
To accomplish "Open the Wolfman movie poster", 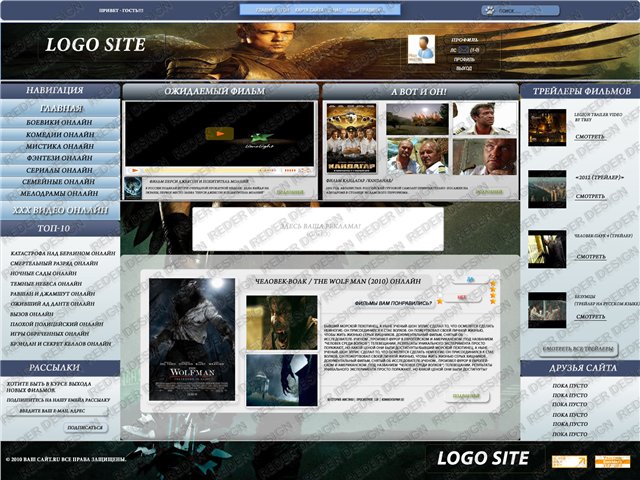I will click(x=192, y=339).
